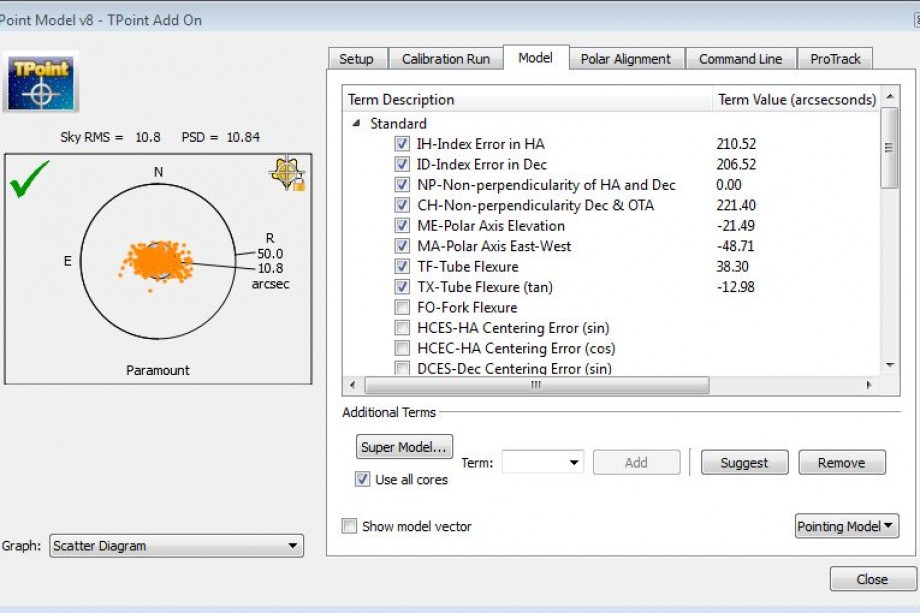Click the value -48.71 for MA term

coord(735,246)
